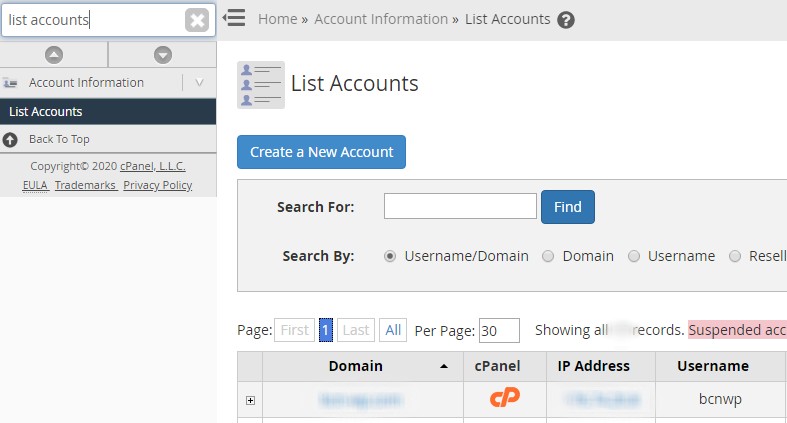The image size is (787, 423).
Task: Sort accounts by Domain column
Action: coord(355,366)
